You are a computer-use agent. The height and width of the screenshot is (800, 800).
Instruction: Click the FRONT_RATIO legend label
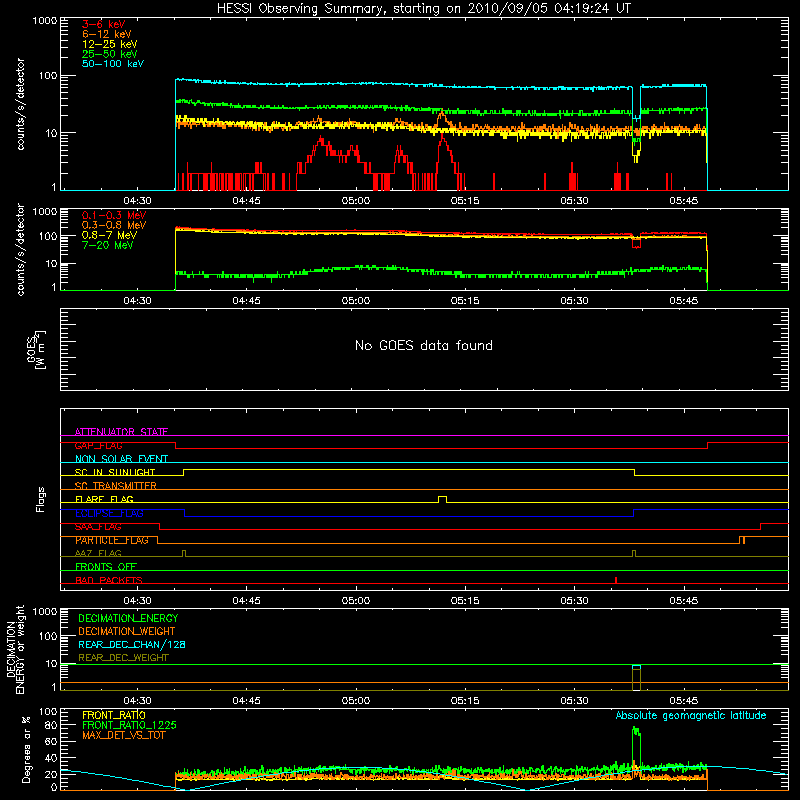point(114,715)
